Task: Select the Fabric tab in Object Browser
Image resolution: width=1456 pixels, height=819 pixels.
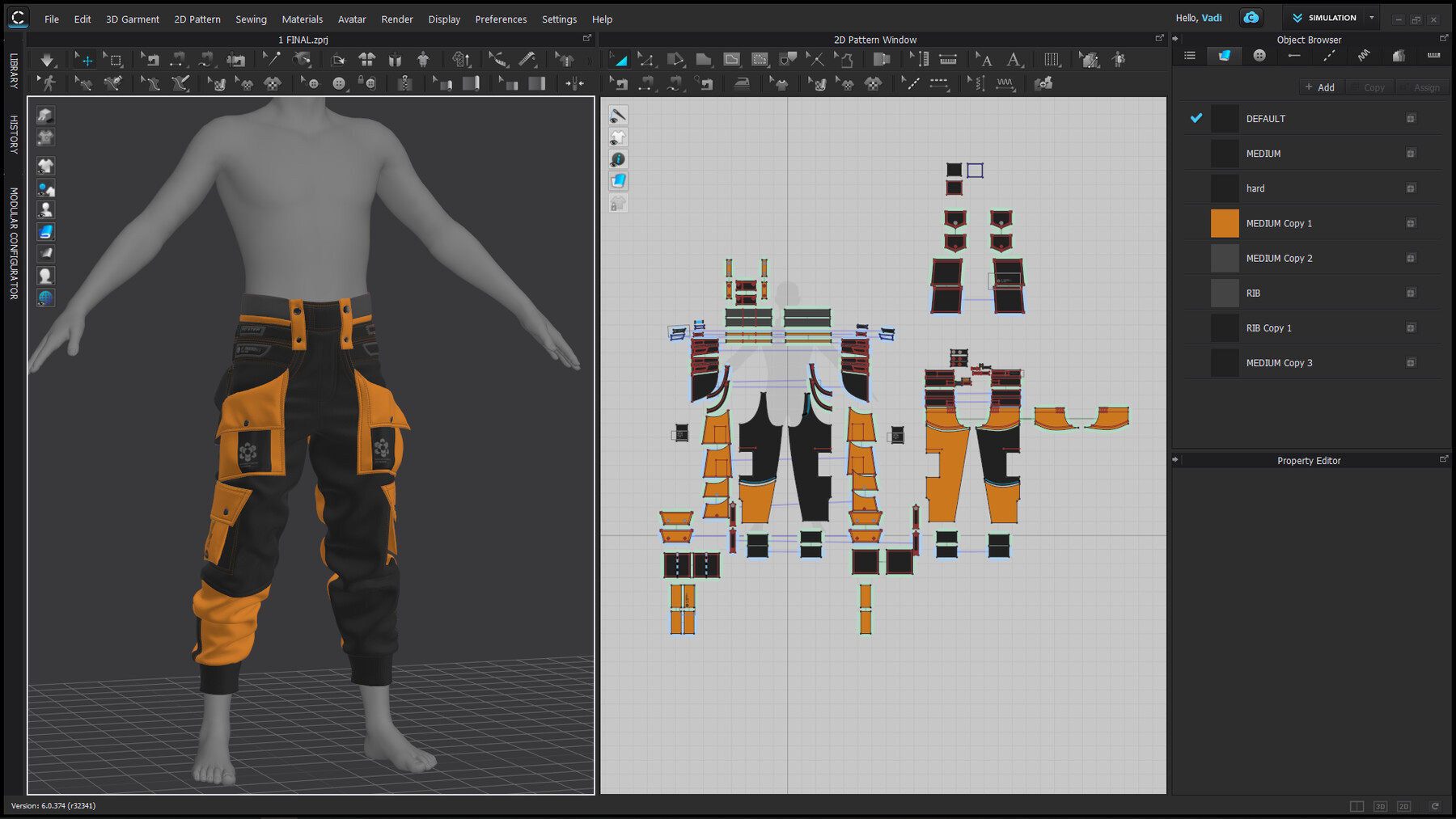Action: pyautogui.click(x=1224, y=56)
